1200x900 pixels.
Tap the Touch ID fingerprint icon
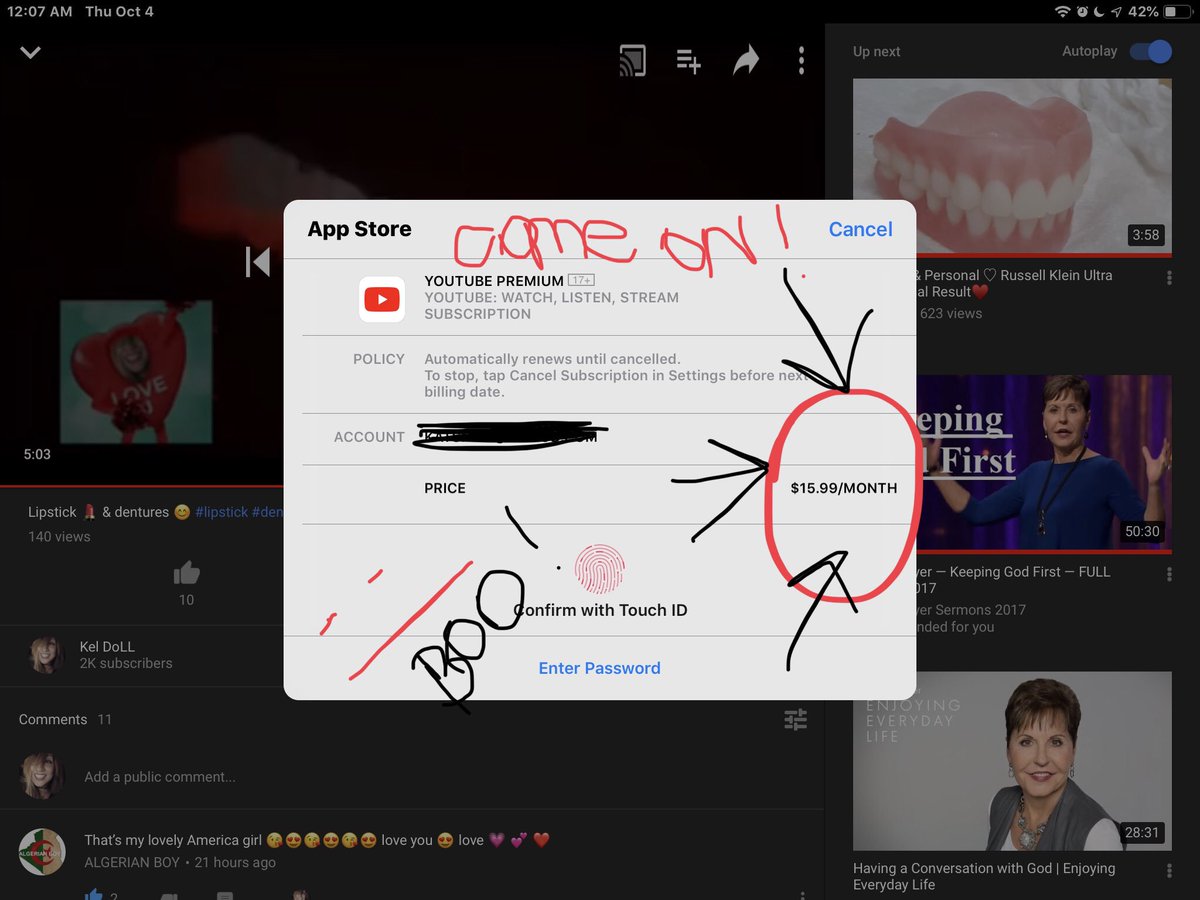pos(599,569)
